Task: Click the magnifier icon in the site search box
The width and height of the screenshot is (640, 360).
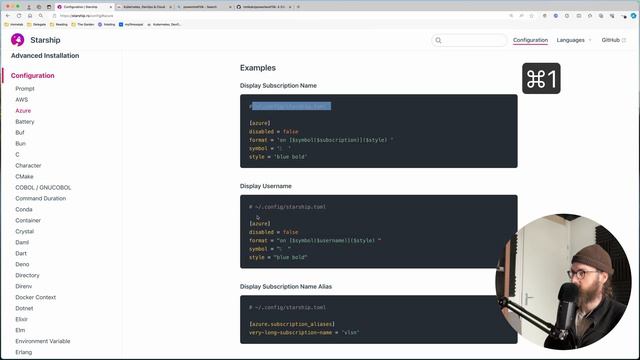Action: [438, 40]
